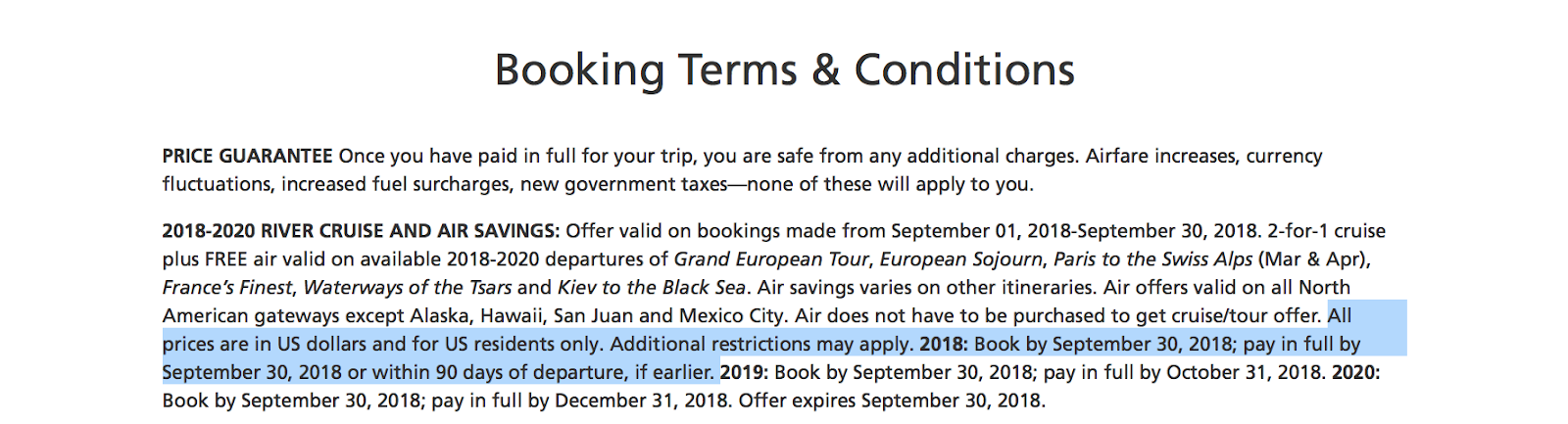Click the italic Kiev to the Black Sea text
Viewport: 1568px width, 424px height.
(653, 288)
